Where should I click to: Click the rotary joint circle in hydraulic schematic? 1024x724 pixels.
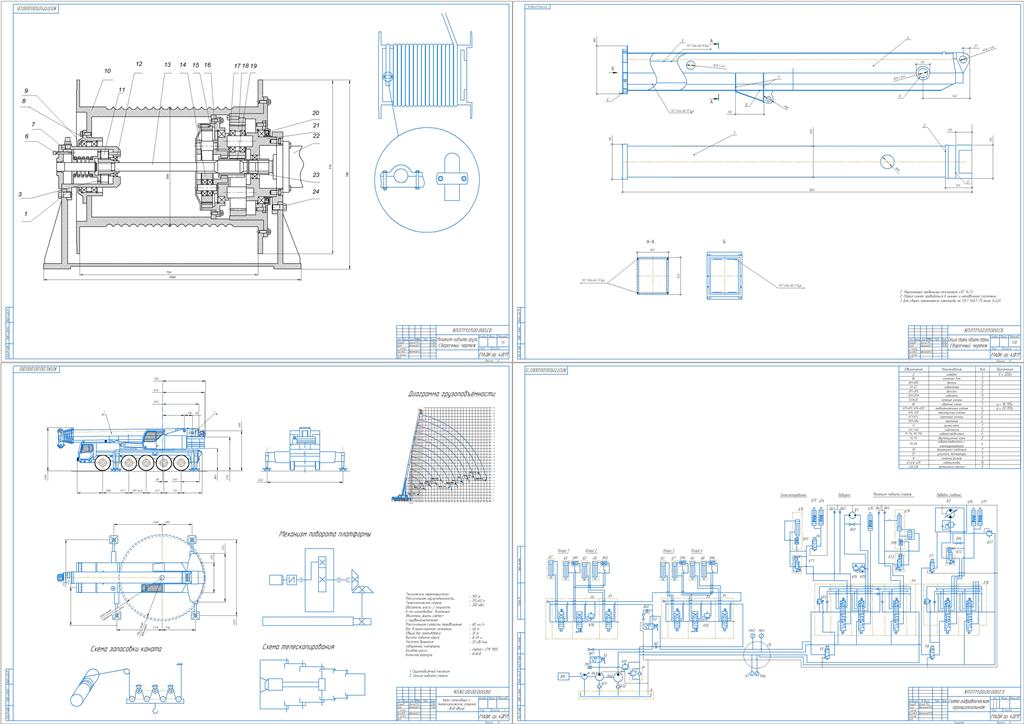pos(756,653)
